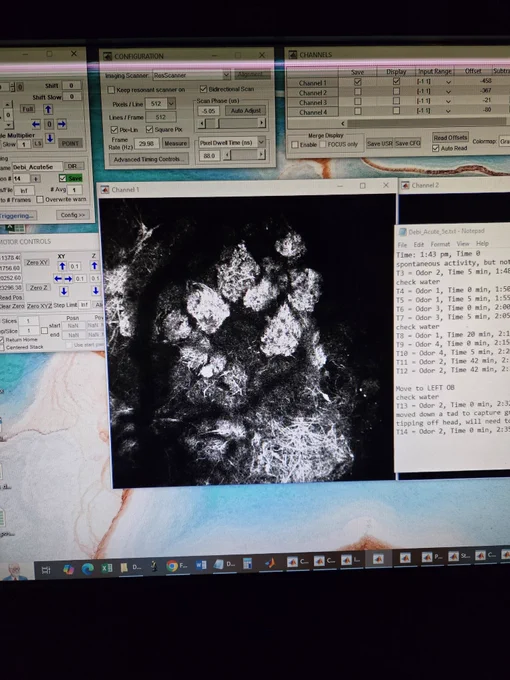Image resolution: width=510 pixels, height=680 pixels.
Task: Click the blue scan shift left arrow
Action: (x=36, y=124)
